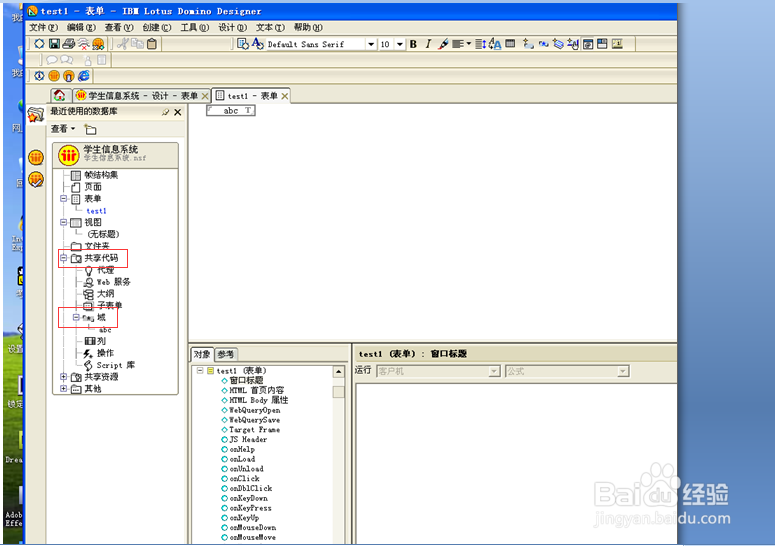Image resolution: width=775 pixels, height=546 pixels.
Task: Click the pin icon on database panel
Action: coord(166,112)
